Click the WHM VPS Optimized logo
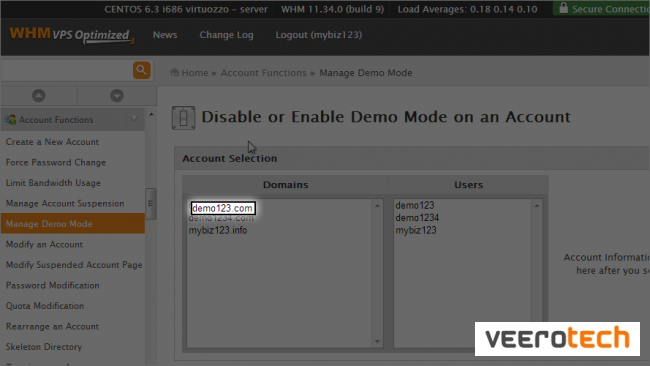Image resolution: width=650 pixels, height=366 pixels. pos(72,35)
